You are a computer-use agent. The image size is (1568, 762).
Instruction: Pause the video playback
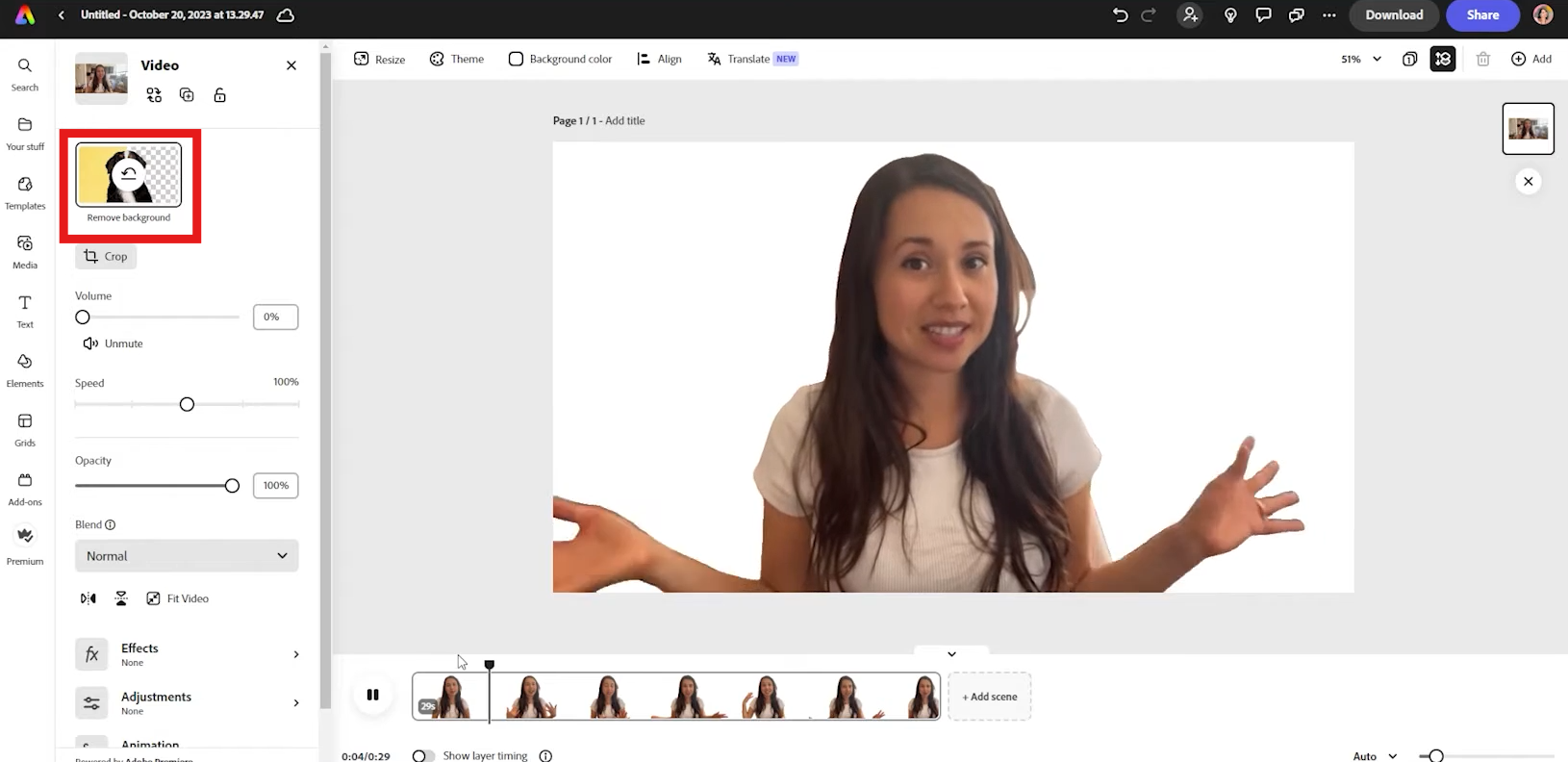coord(372,695)
